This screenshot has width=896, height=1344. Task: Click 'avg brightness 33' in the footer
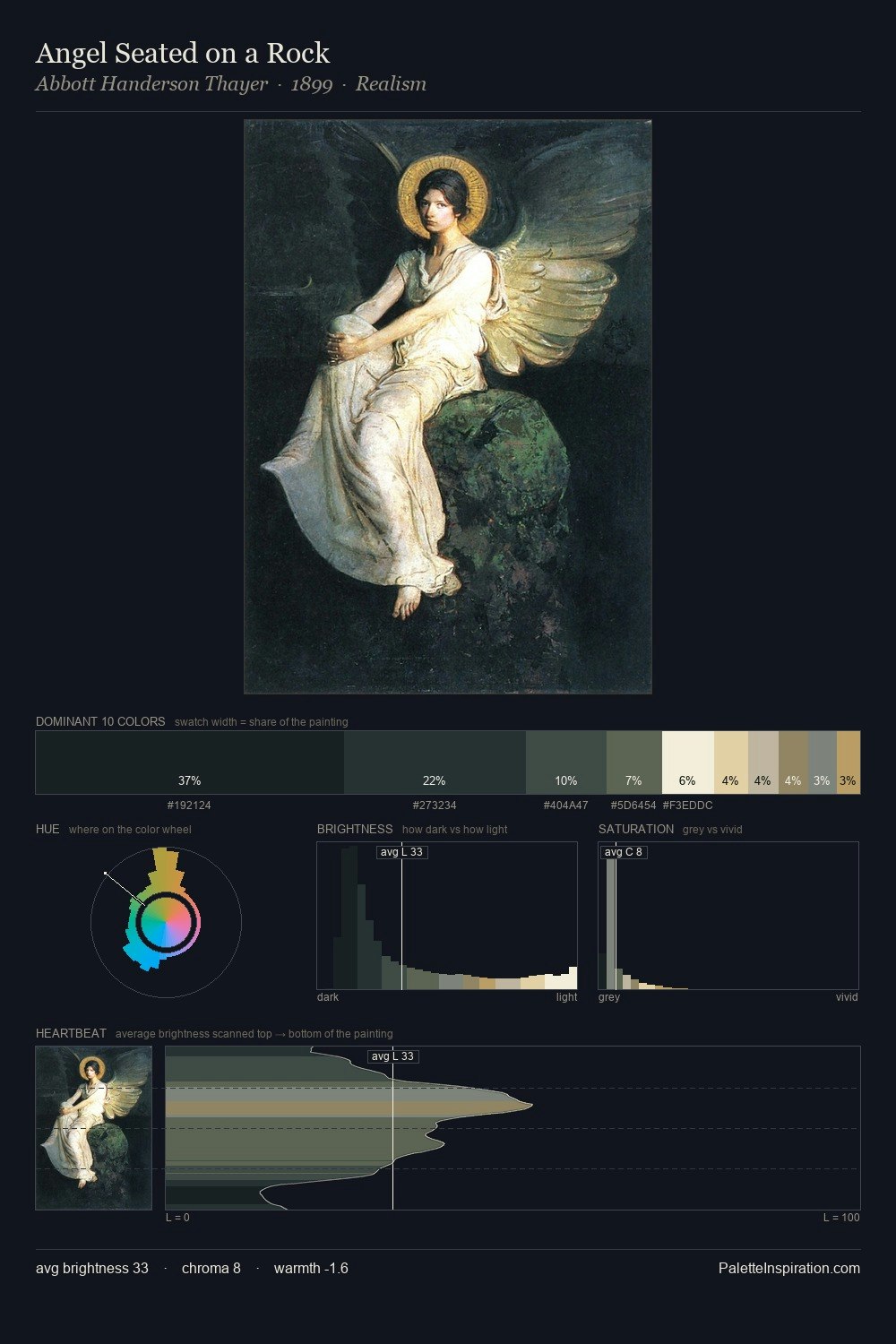tap(92, 1269)
